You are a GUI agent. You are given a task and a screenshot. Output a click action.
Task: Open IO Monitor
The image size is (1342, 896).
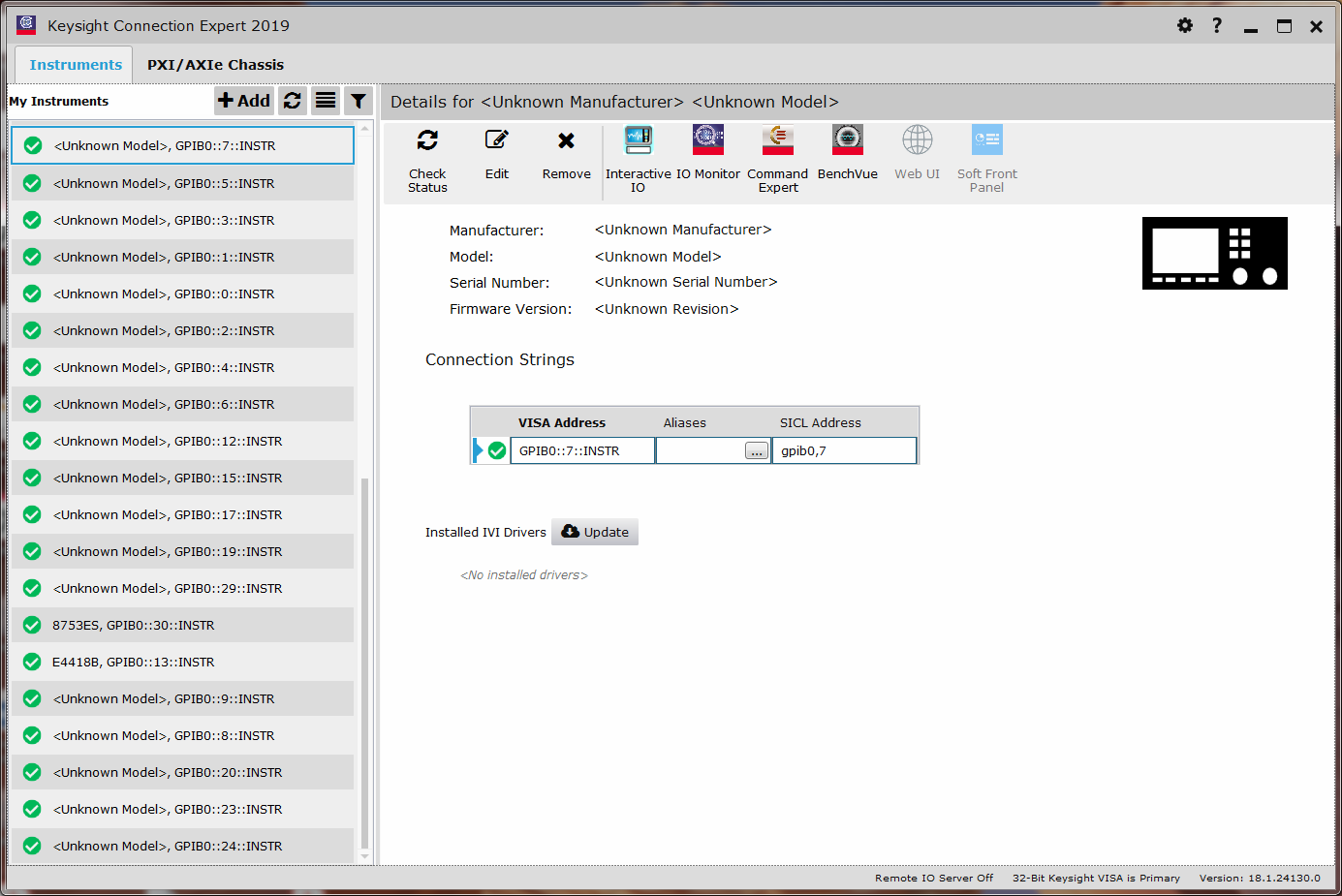(707, 141)
